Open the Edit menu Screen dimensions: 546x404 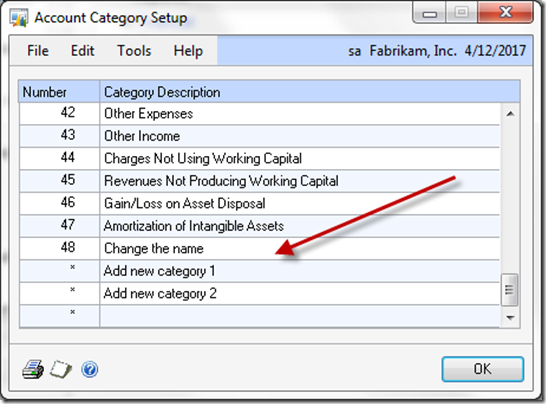tap(83, 51)
